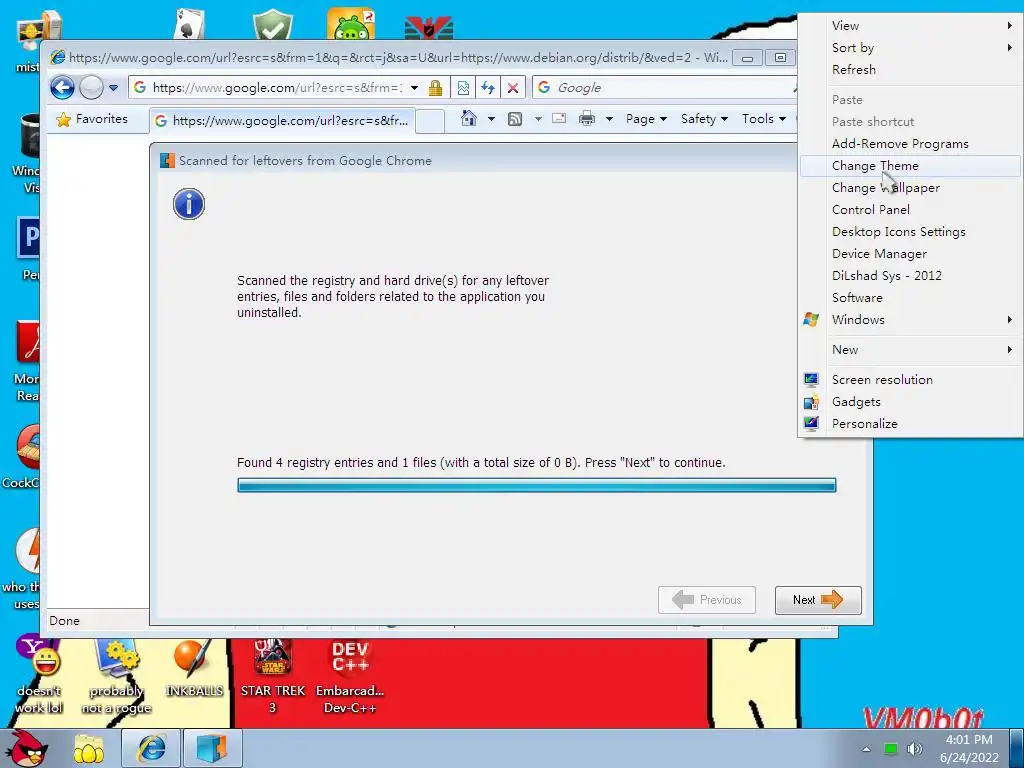Image resolution: width=1024 pixels, height=768 pixels.
Task: Expand the Home button dropdown
Action: pos(491,119)
